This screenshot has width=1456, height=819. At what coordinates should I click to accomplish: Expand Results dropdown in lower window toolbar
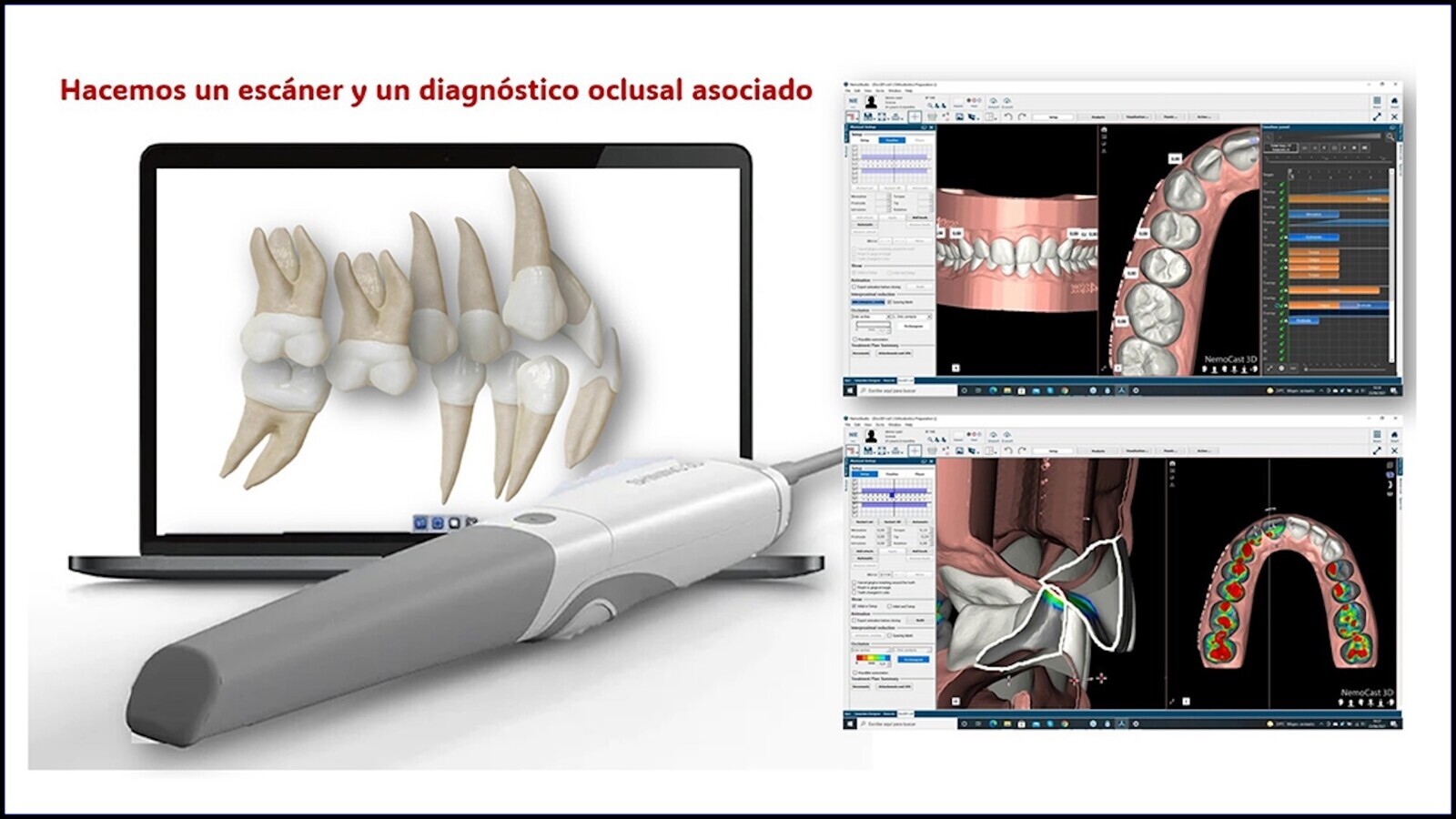[x=1171, y=450]
